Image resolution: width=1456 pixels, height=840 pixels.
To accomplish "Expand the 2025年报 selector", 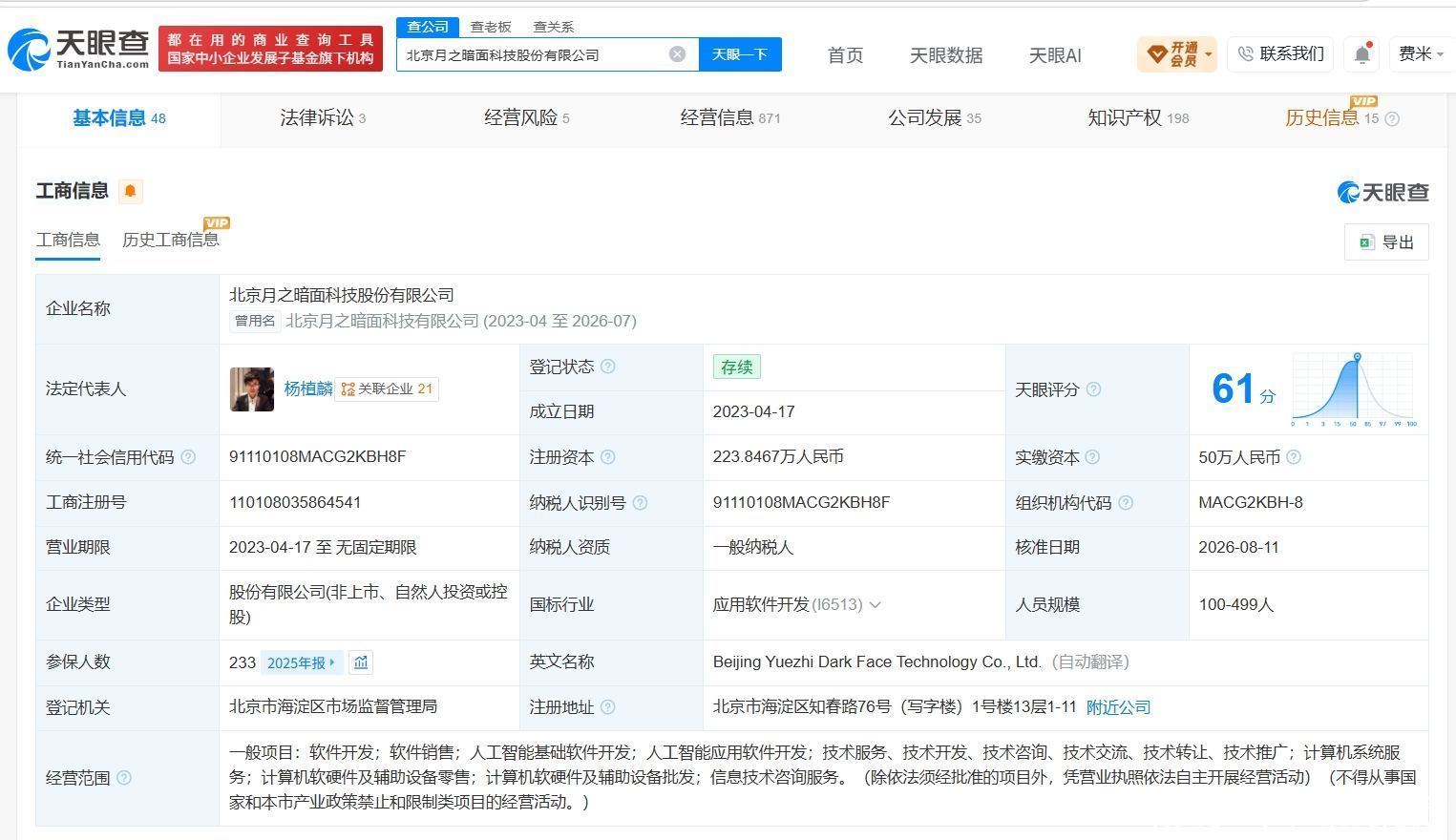I will (301, 662).
